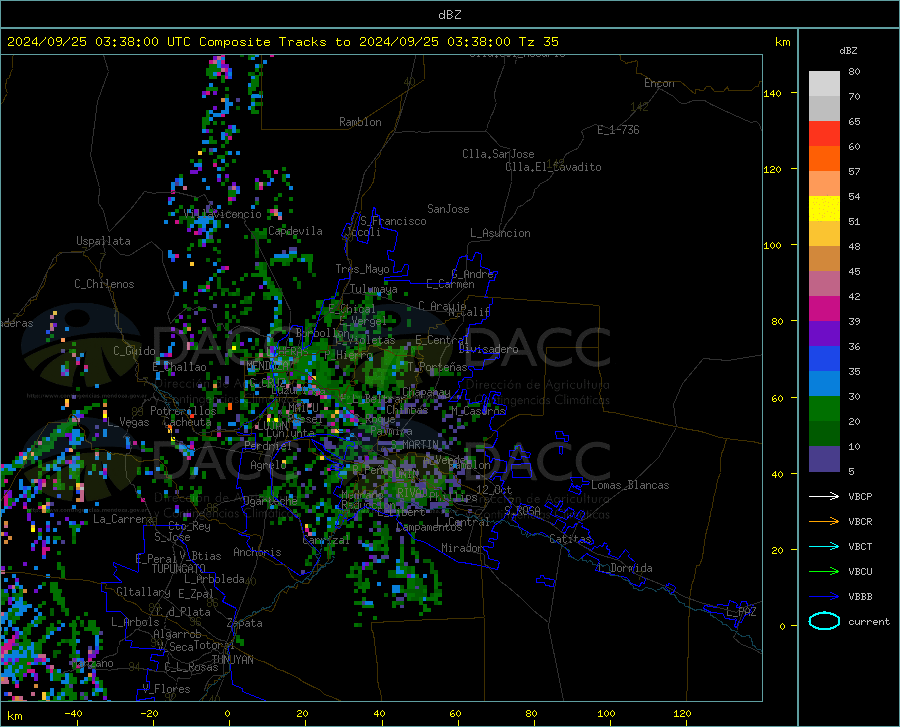The width and height of the screenshot is (900, 727).
Task: Click the VBBB legend label
Action: coord(860,597)
